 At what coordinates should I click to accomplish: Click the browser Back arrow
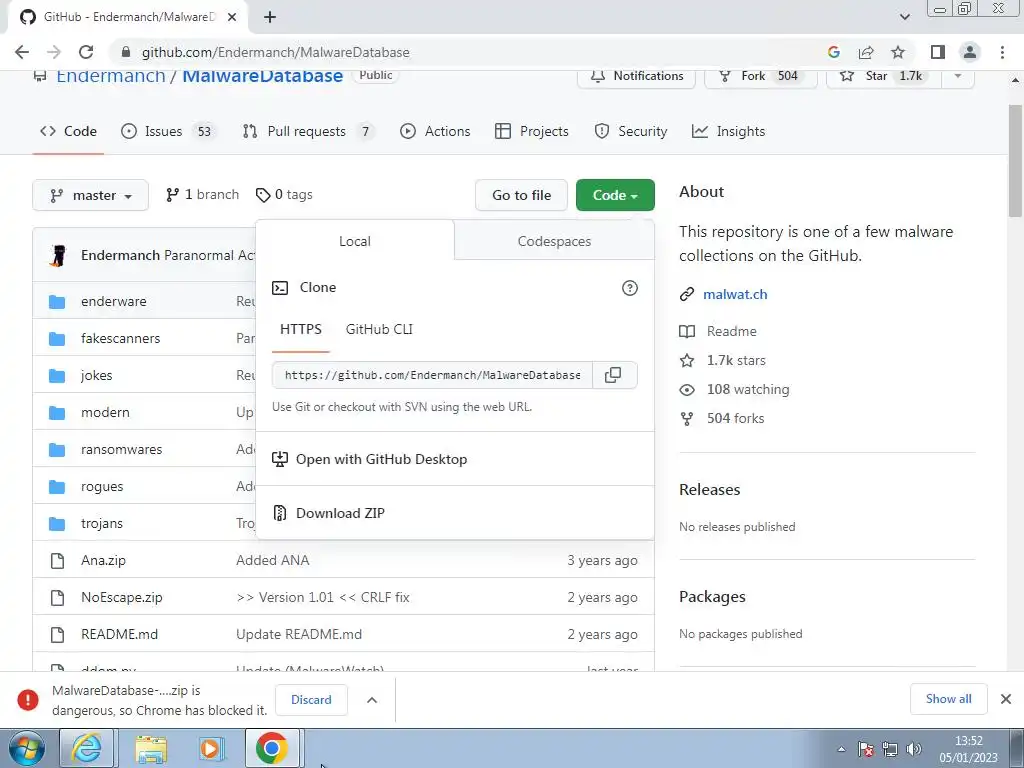(22, 52)
